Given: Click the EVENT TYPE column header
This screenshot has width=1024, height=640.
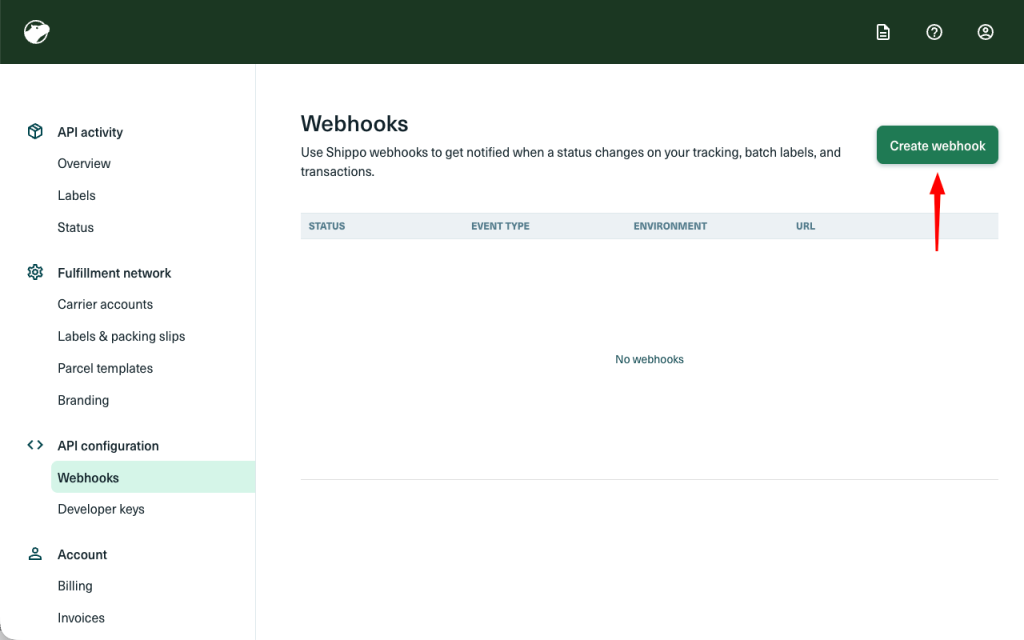Looking at the screenshot, I should (500, 226).
